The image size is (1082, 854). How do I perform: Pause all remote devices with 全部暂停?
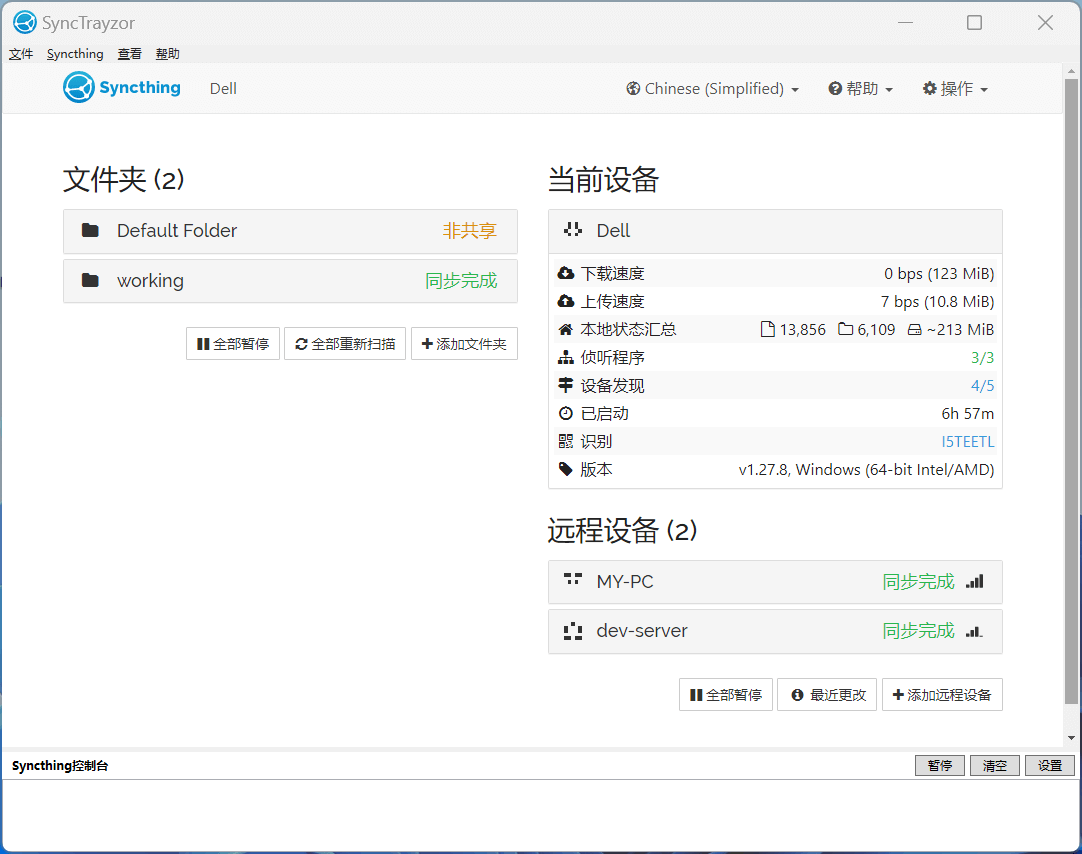click(726, 695)
